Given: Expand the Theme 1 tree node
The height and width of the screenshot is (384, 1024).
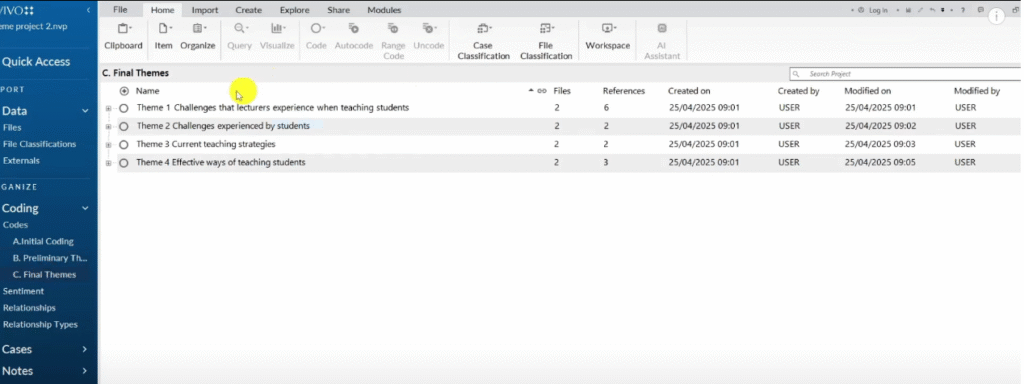Looking at the screenshot, I should tap(108, 108).
